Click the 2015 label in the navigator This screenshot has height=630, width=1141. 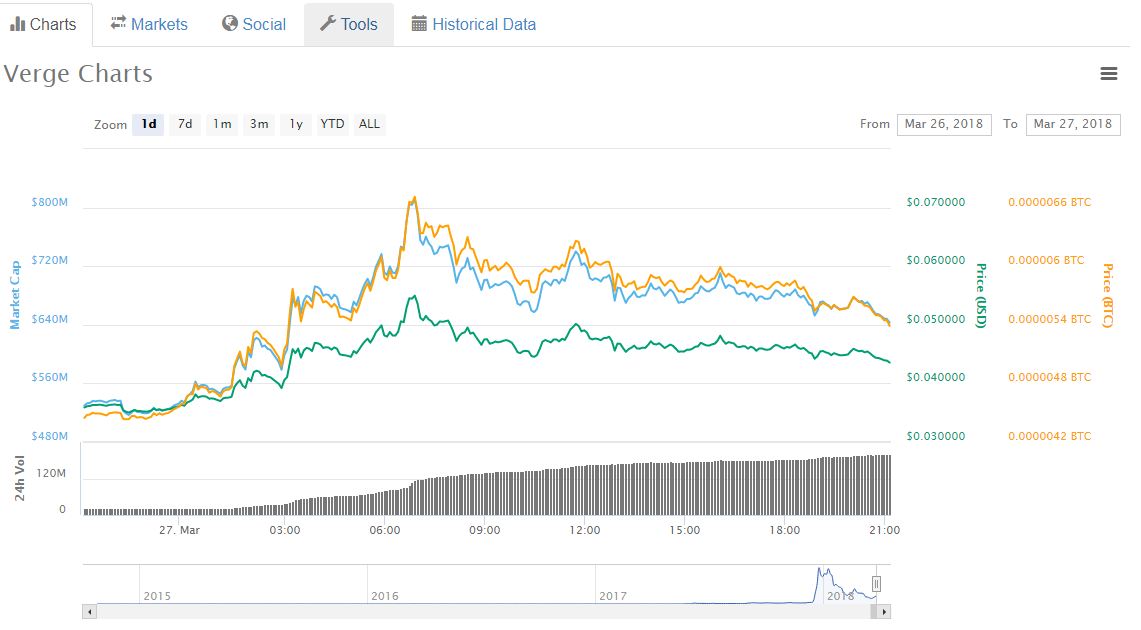point(156,597)
